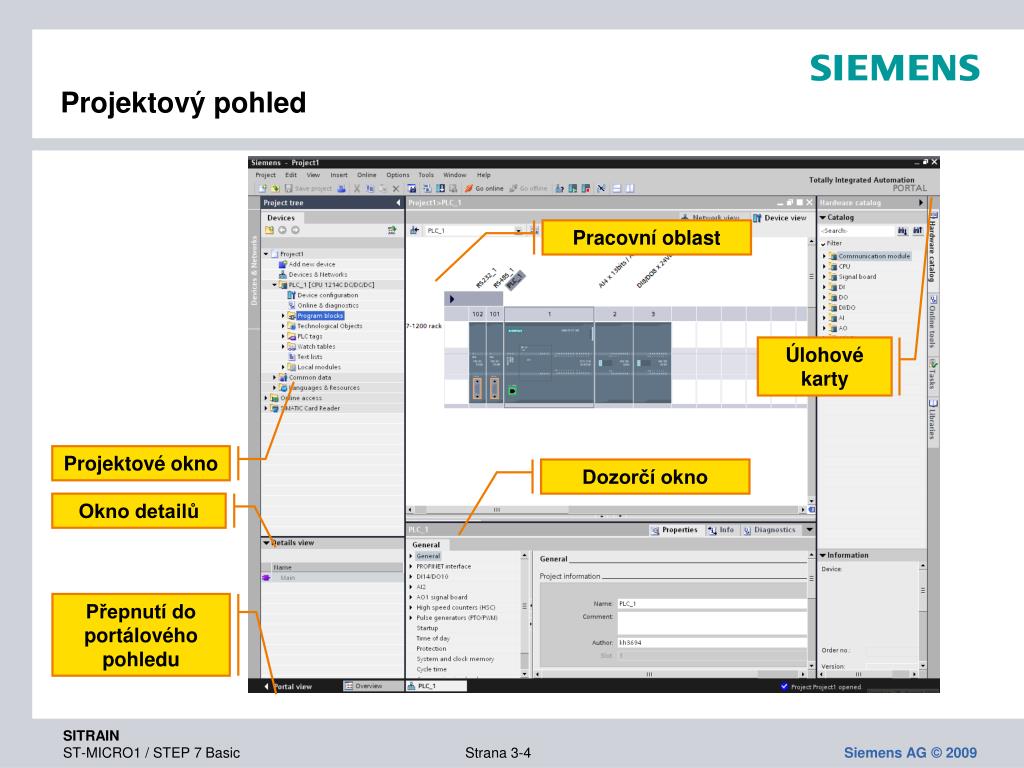The height and width of the screenshot is (768, 1024).
Task: Open the Window menu
Action: tap(455, 175)
